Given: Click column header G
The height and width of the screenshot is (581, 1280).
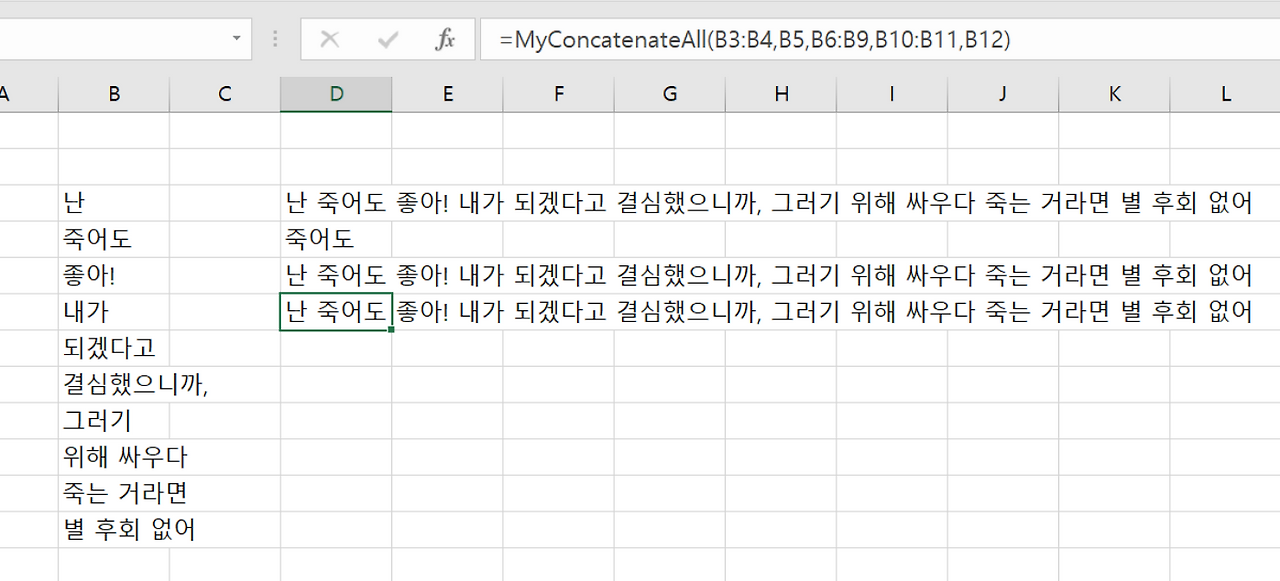Looking at the screenshot, I should [669, 93].
